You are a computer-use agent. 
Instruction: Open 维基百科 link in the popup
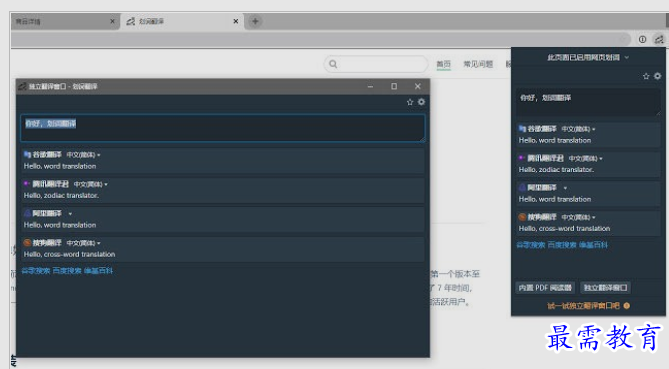pyautogui.click(x=593, y=245)
